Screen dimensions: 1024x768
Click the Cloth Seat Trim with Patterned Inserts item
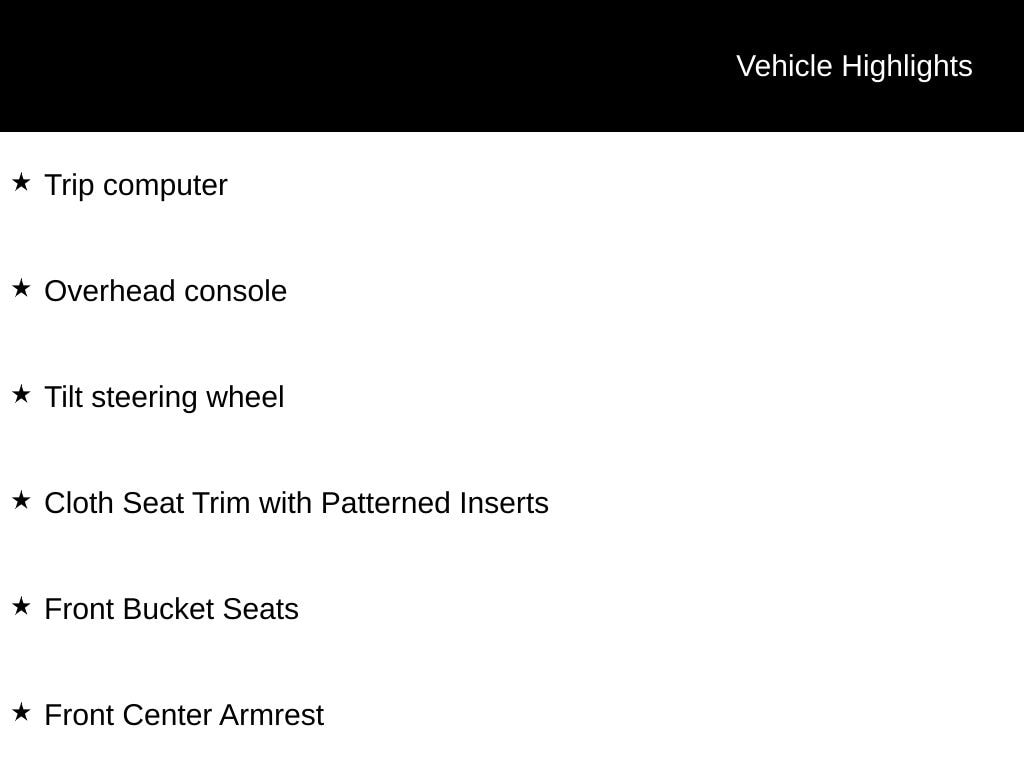[x=296, y=504]
